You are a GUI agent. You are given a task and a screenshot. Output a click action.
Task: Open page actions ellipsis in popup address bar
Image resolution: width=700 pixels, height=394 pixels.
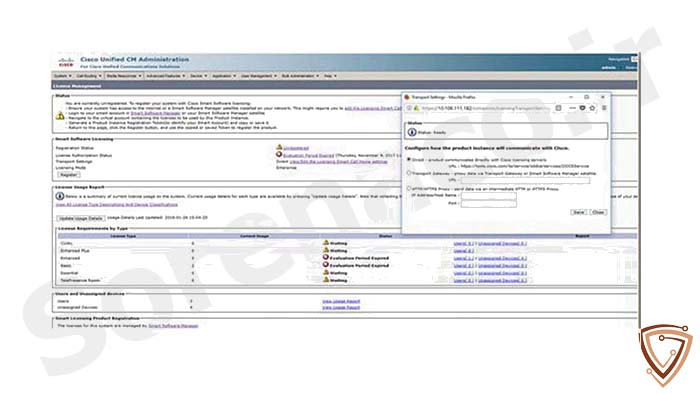572,108
